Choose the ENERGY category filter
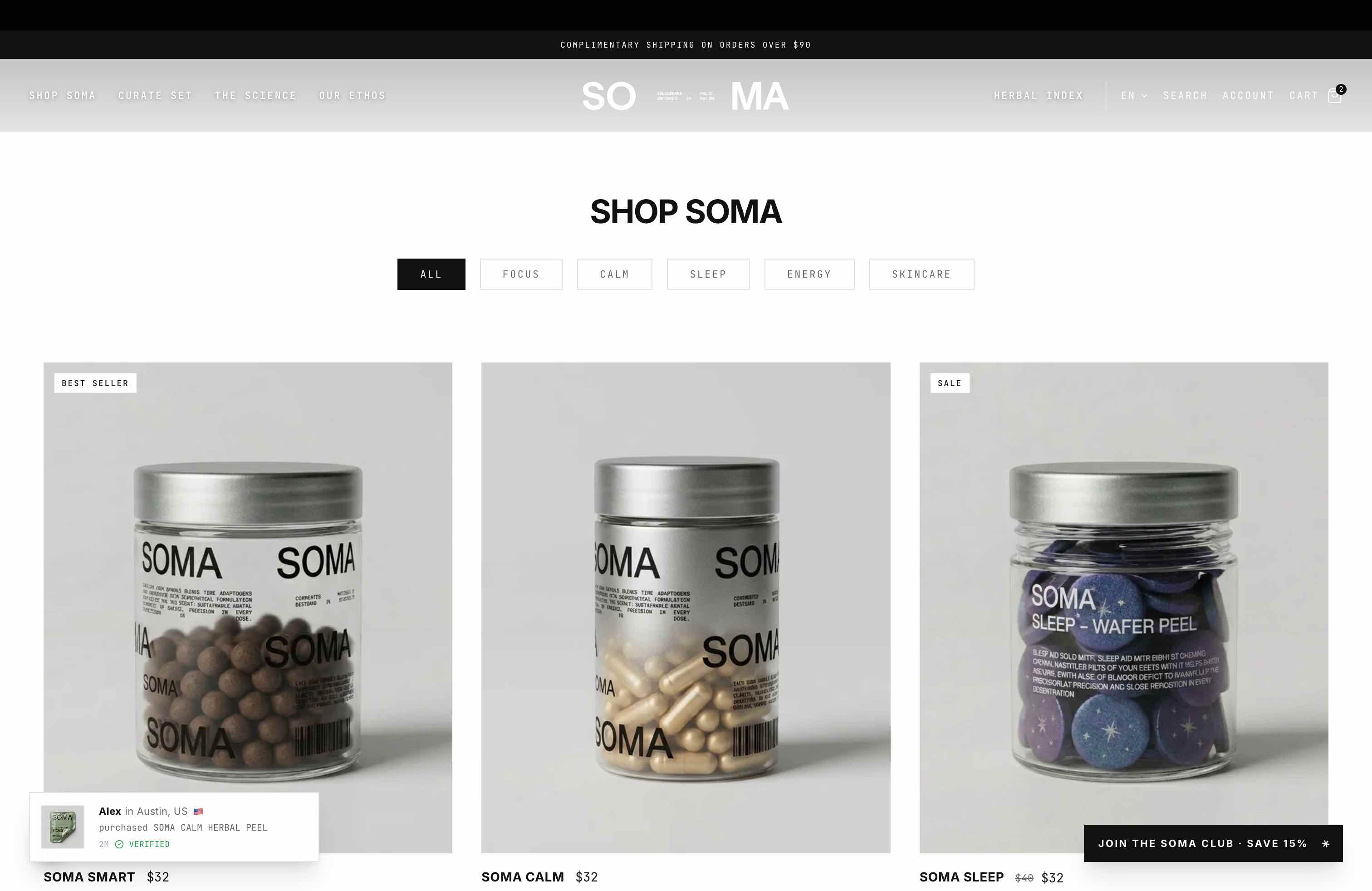The width and height of the screenshot is (1372, 891). [809, 274]
